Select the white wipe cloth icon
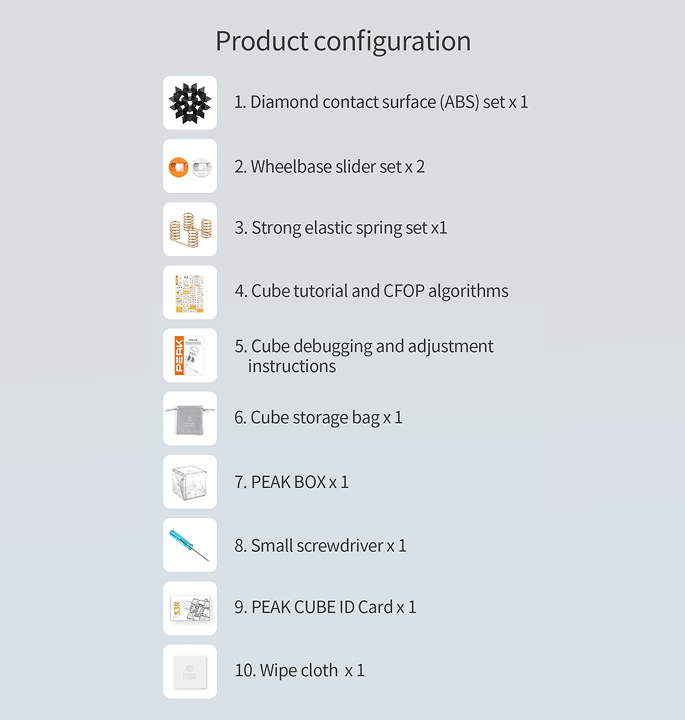The image size is (685, 720). pyautogui.click(x=190, y=671)
